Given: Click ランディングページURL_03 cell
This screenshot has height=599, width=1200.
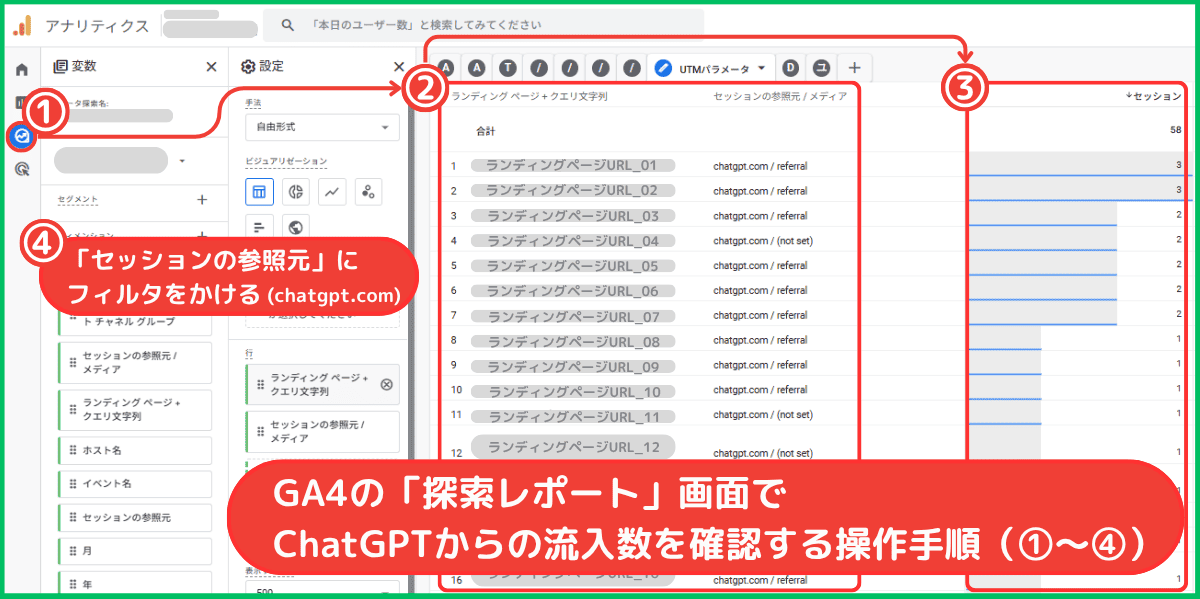Looking at the screenshot, I should pos(571,215).
